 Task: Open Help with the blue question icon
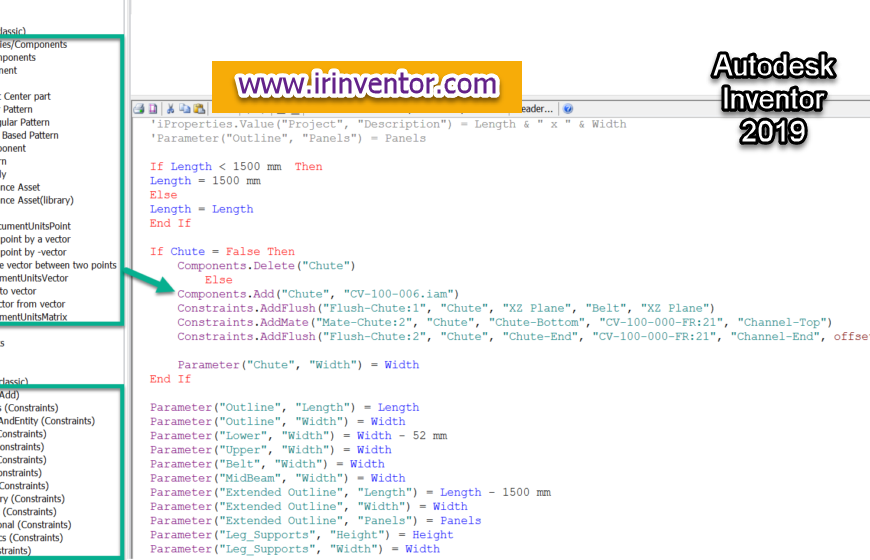pyautogui.click(x=568, y=109)
